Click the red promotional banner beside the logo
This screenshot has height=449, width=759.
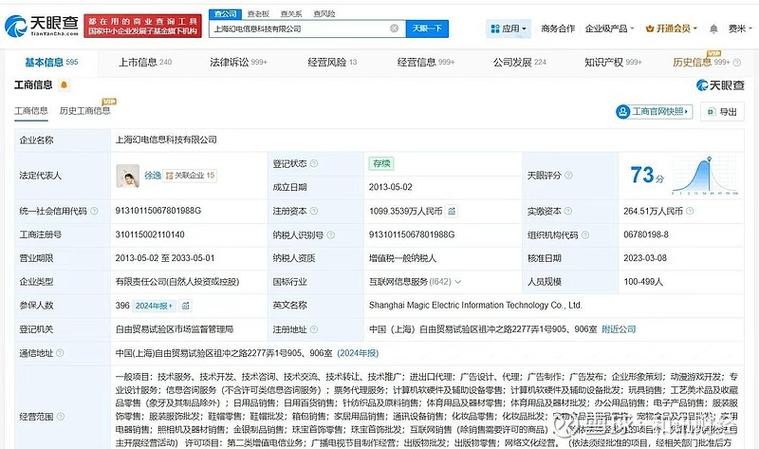(x=143, y=26)
